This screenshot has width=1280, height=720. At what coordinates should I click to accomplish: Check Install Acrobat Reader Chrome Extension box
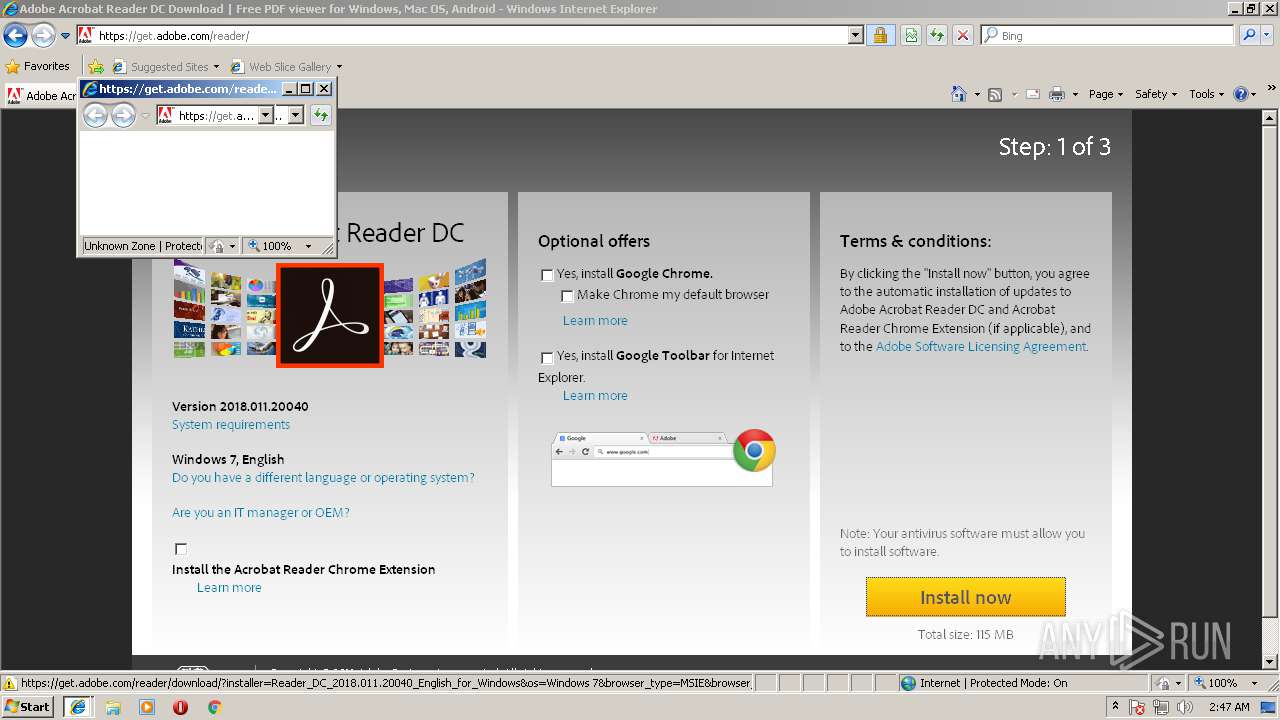pyautogui.click(x=180, y=549)
